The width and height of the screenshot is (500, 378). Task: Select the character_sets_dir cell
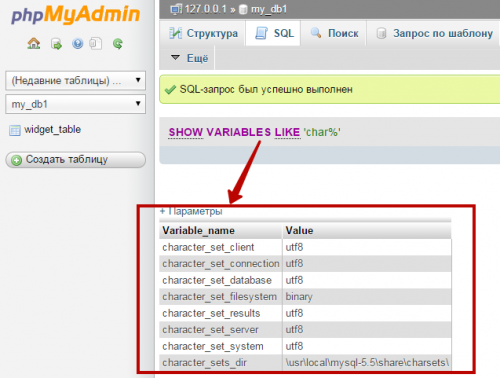[x=221, y=362]
